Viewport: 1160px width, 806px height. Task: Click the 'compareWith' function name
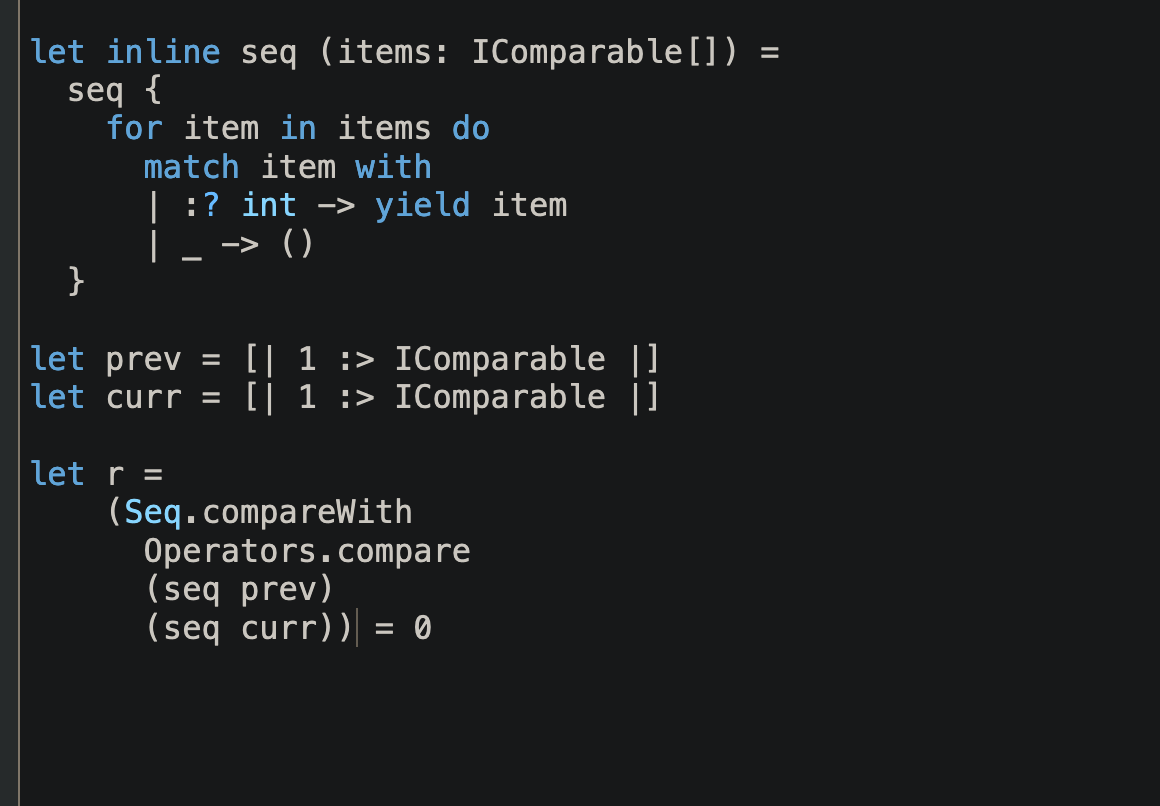point(307,513)
